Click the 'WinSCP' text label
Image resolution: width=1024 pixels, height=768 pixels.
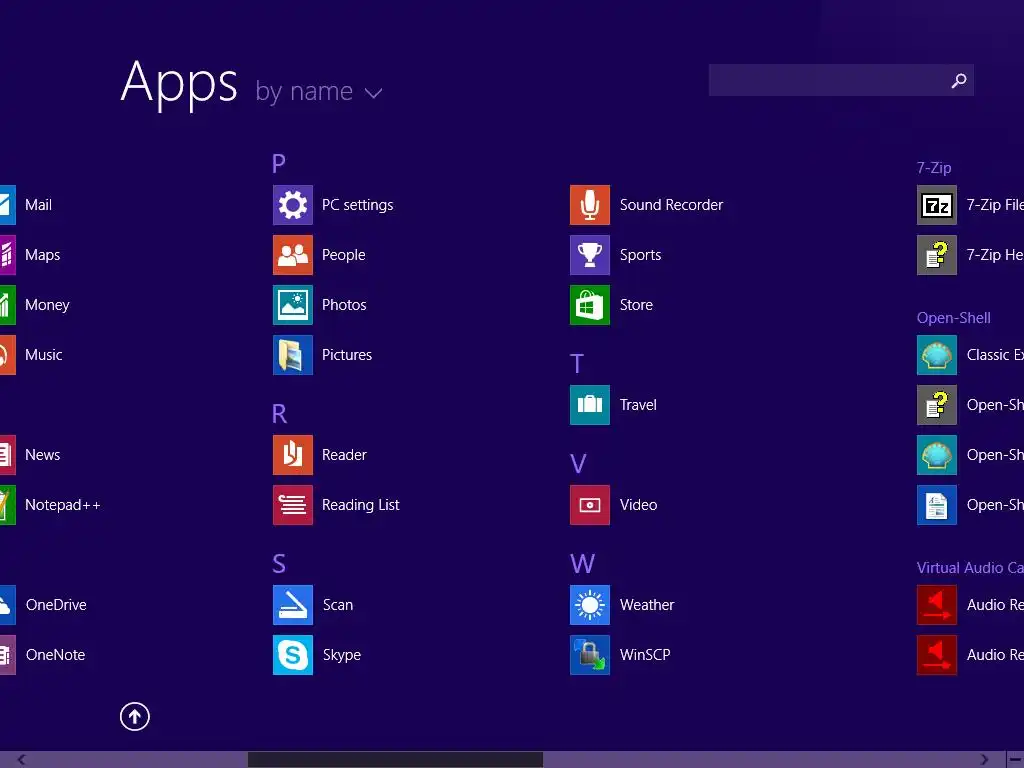coord(645,655)
